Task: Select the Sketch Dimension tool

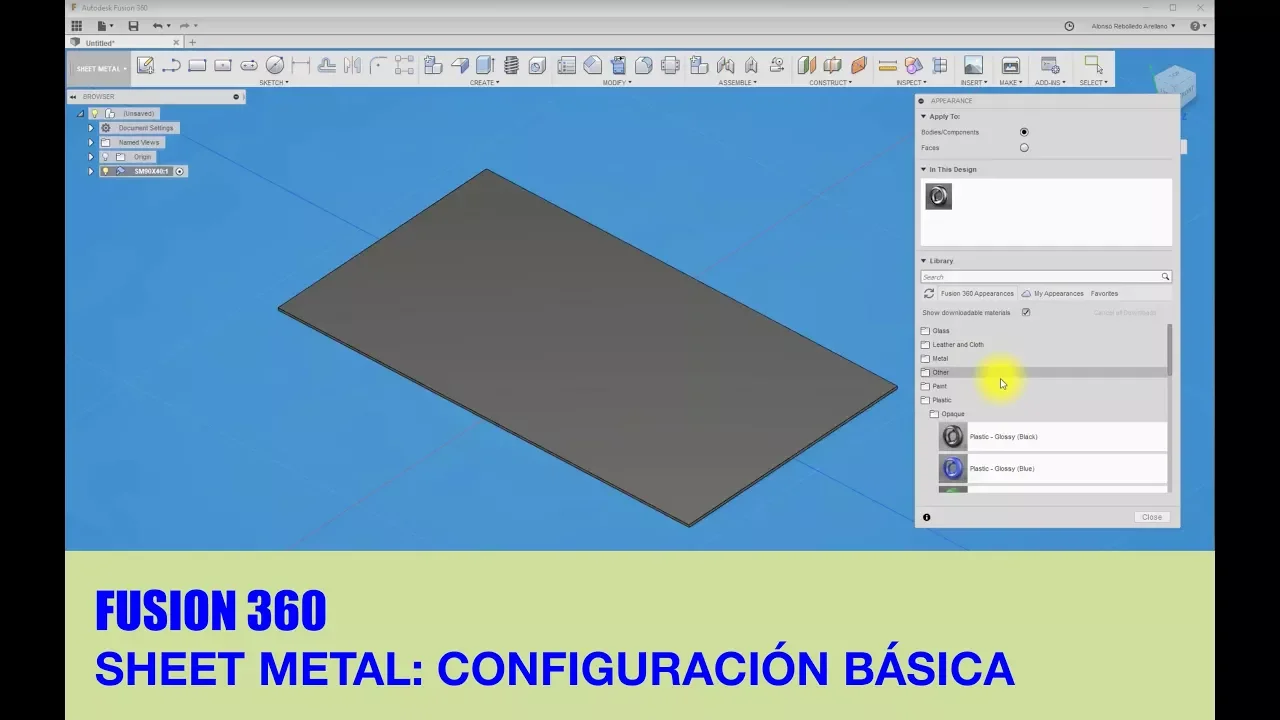Action: coord(300,65)
